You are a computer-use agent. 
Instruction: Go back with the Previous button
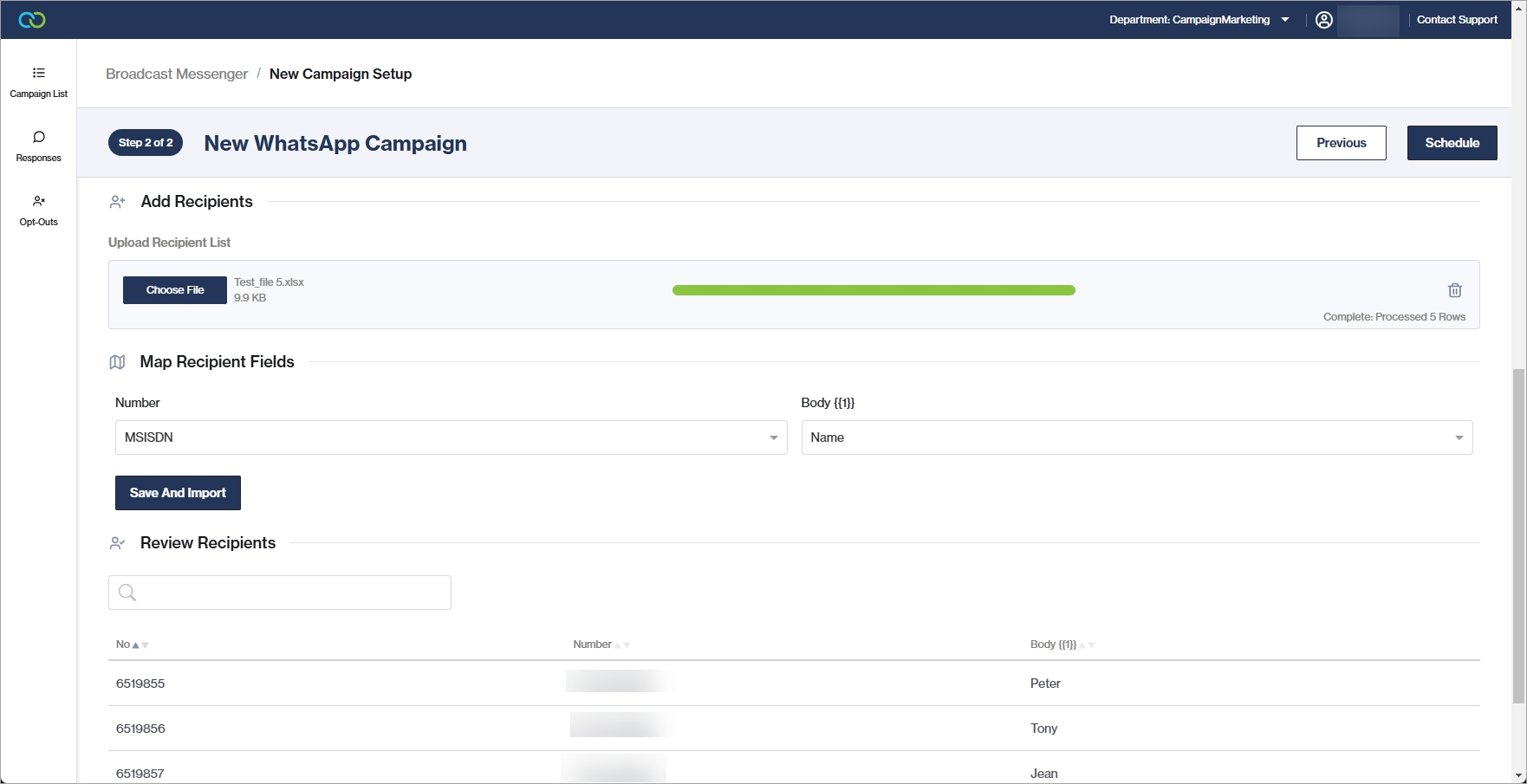tap(1341, 143)
